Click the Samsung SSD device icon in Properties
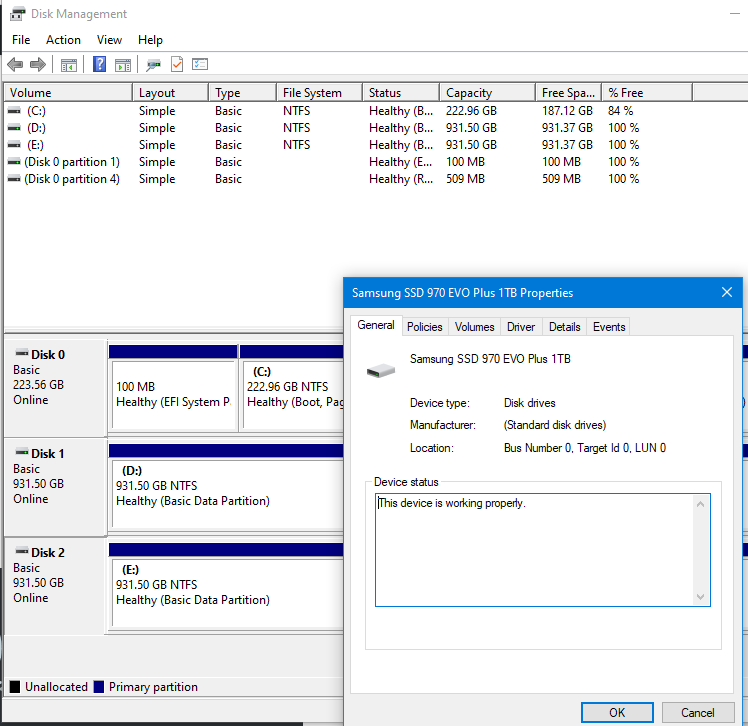Screen dimensions: 748x726 pyautogui.click(x=381, y=370)
